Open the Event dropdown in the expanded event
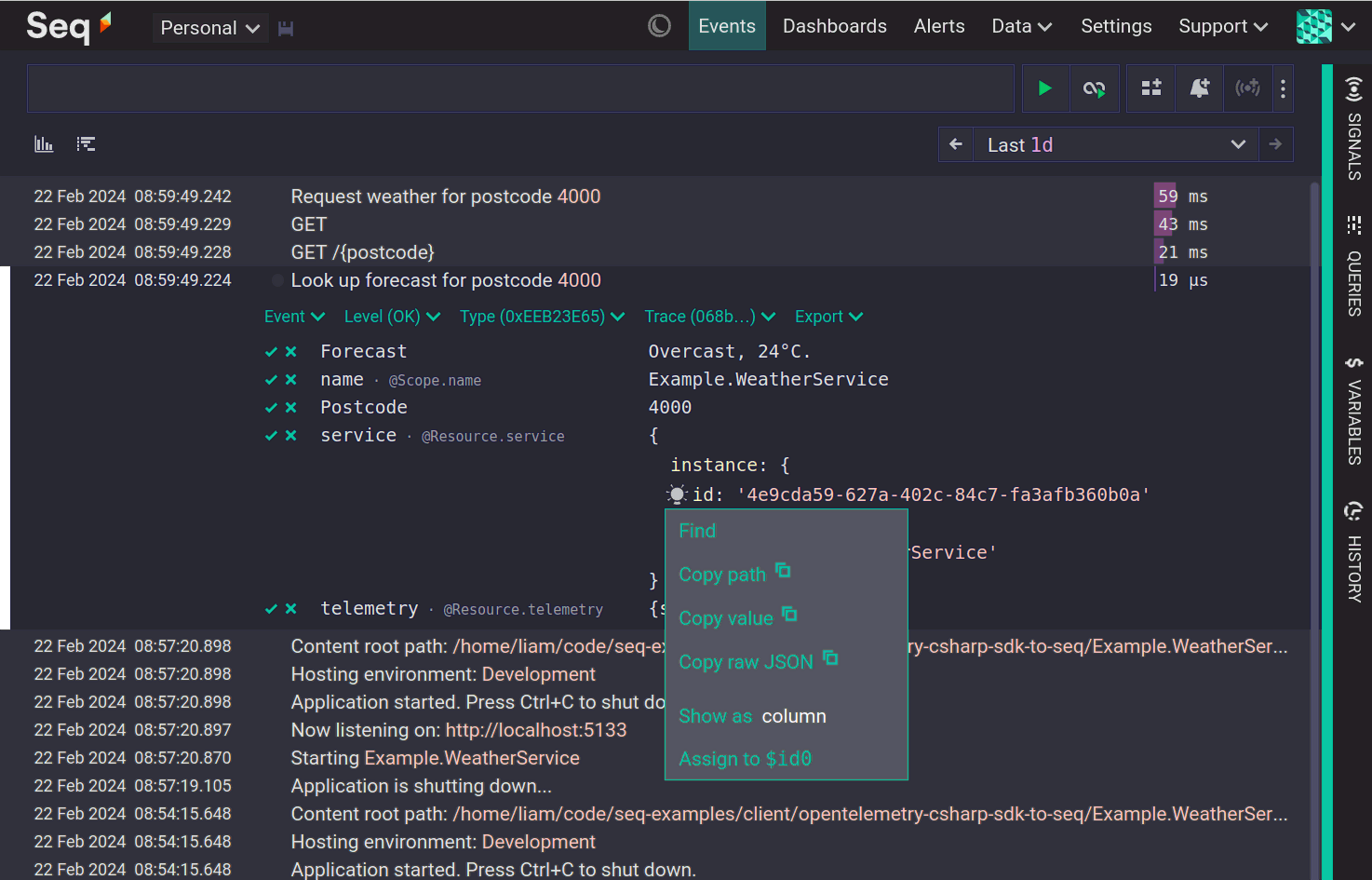 click(x=294, y=317)
